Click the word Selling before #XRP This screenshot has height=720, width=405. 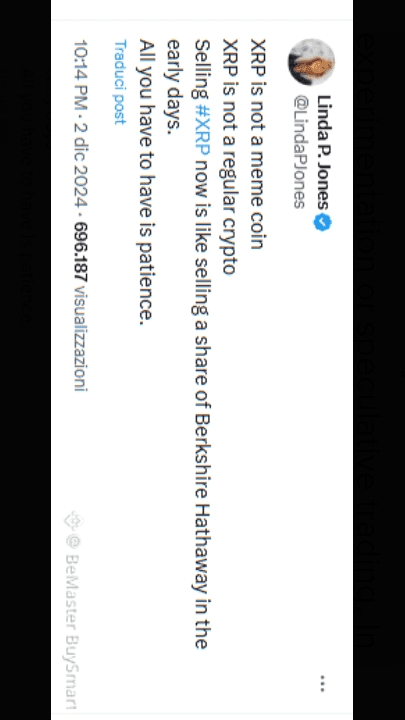pos(202,69)
